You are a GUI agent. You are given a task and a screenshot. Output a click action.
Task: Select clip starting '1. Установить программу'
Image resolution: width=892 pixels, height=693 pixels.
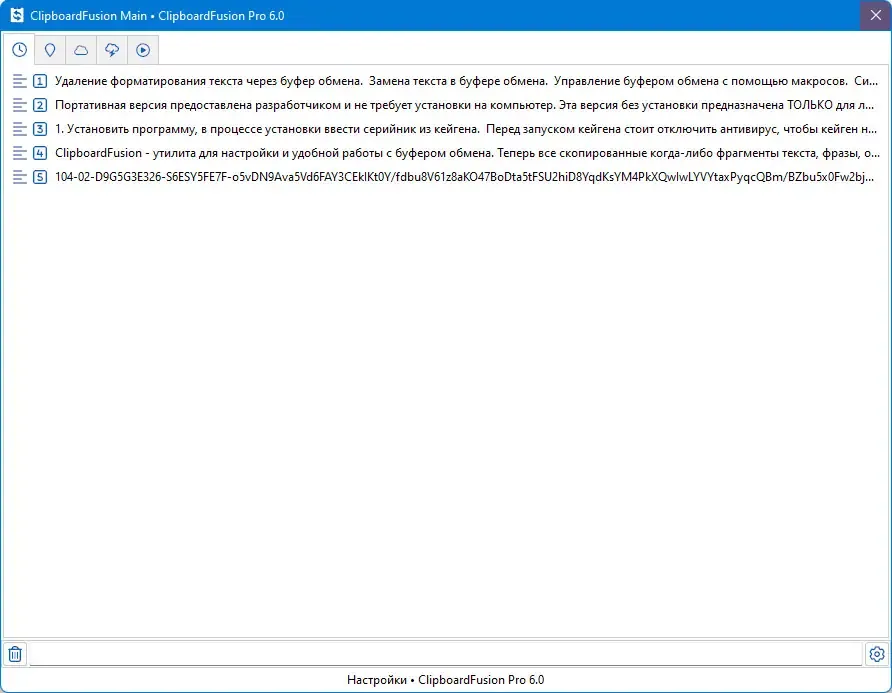tap(446, 129)
